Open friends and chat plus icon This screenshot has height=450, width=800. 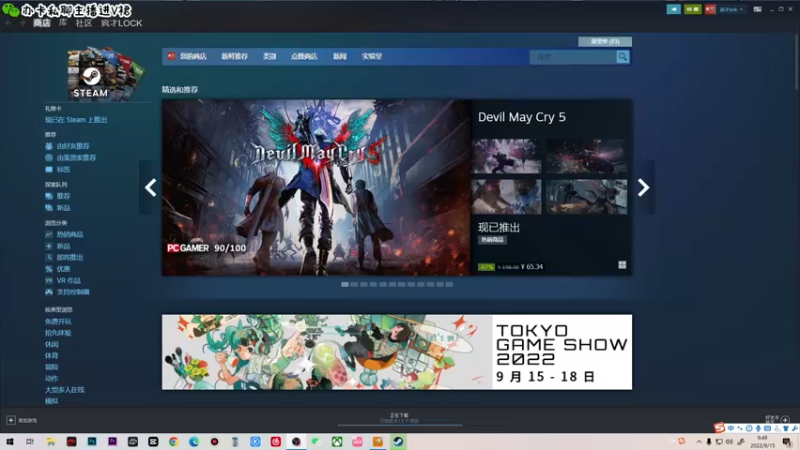[x=785, y=419]
